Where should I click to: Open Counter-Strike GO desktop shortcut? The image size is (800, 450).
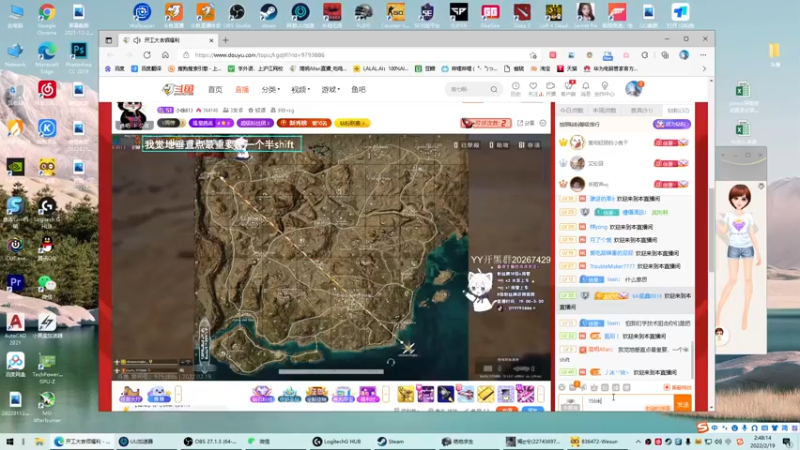click(x=395, y=15)
